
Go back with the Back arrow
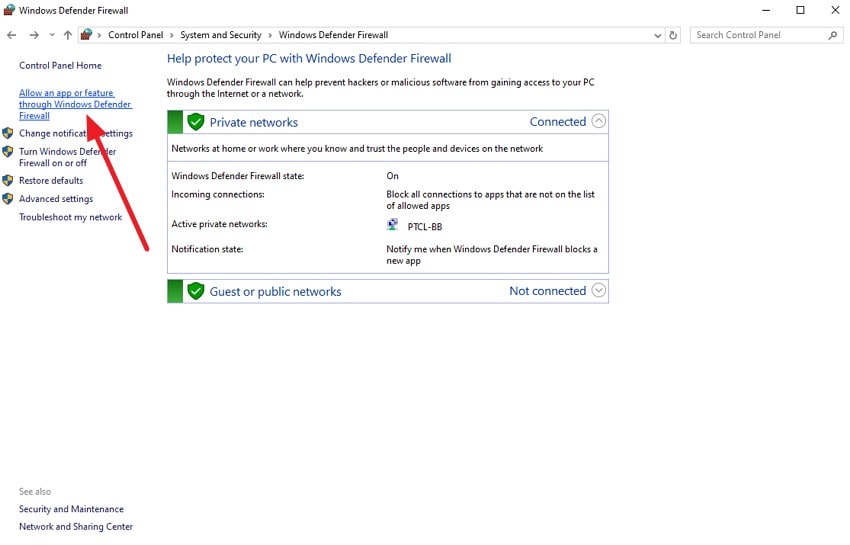tap(11, 35)
